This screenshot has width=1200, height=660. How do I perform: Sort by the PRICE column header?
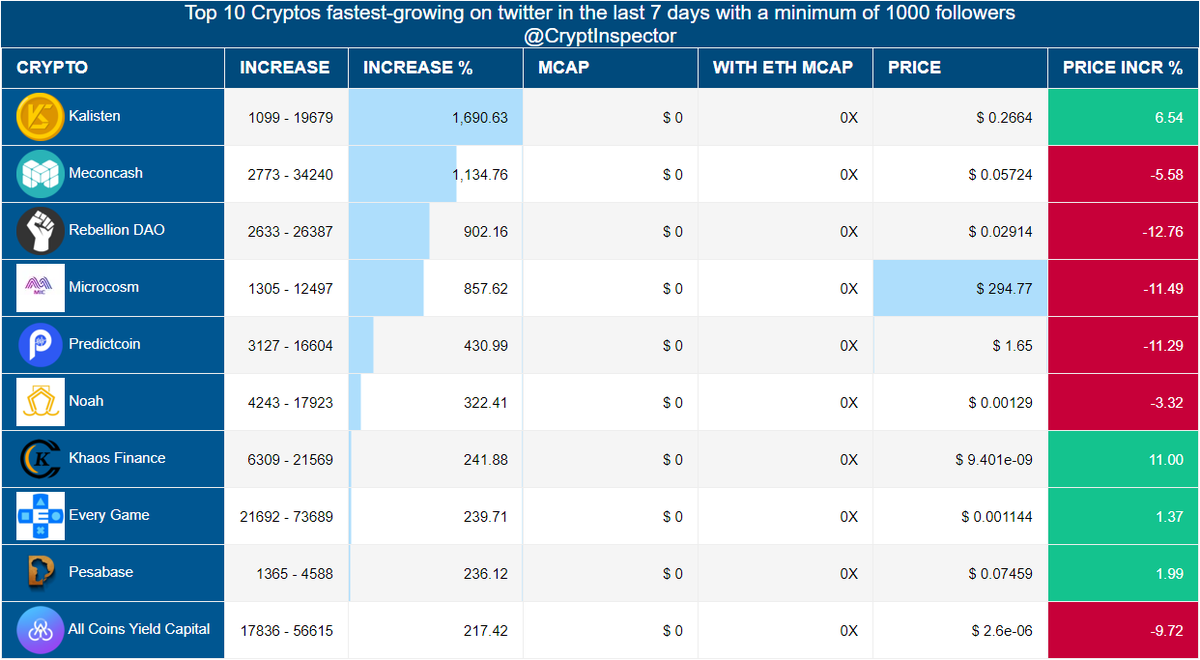(960, 68)
